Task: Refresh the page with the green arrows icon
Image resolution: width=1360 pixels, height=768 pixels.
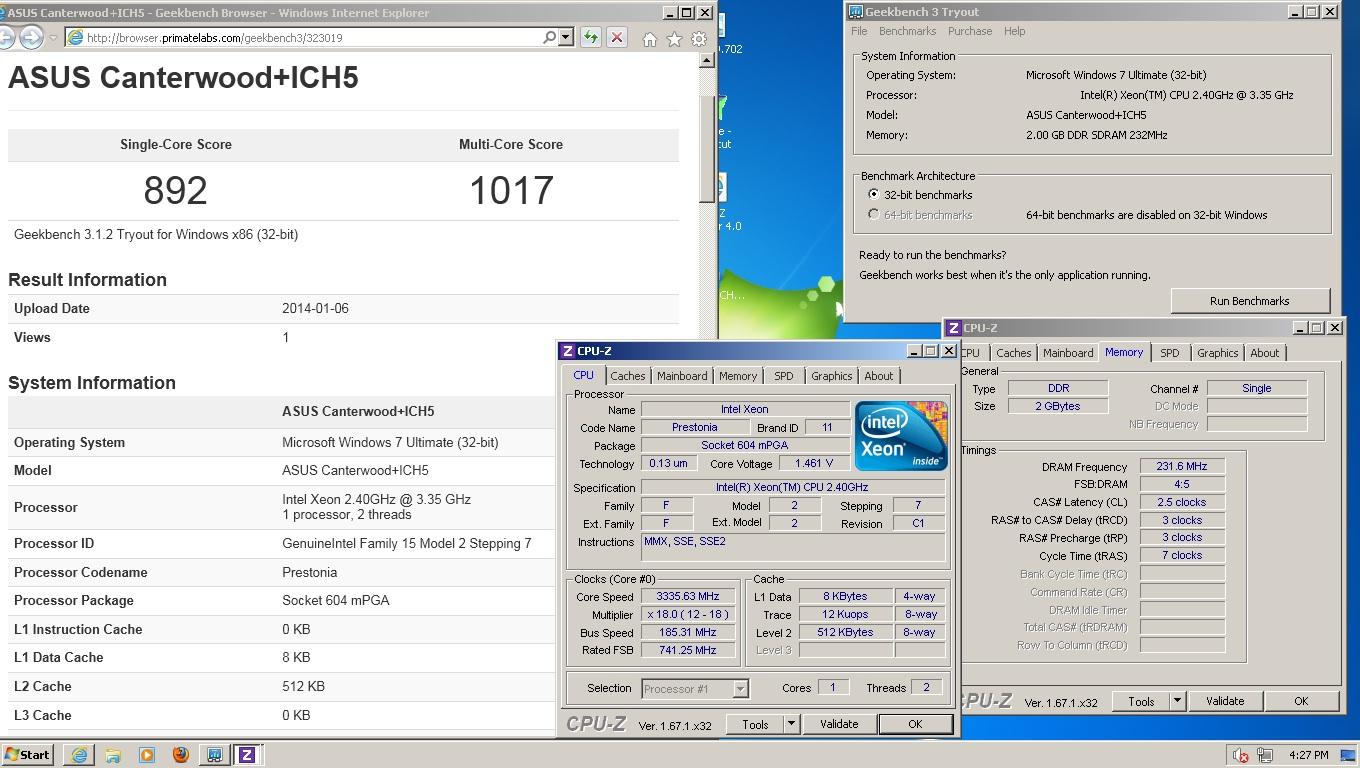Action: pos(591,38)
